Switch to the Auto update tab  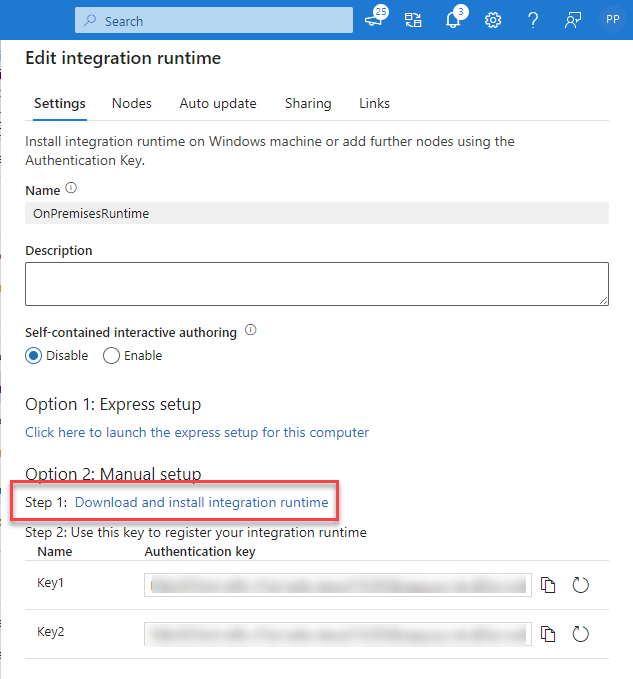coord(218,103)
